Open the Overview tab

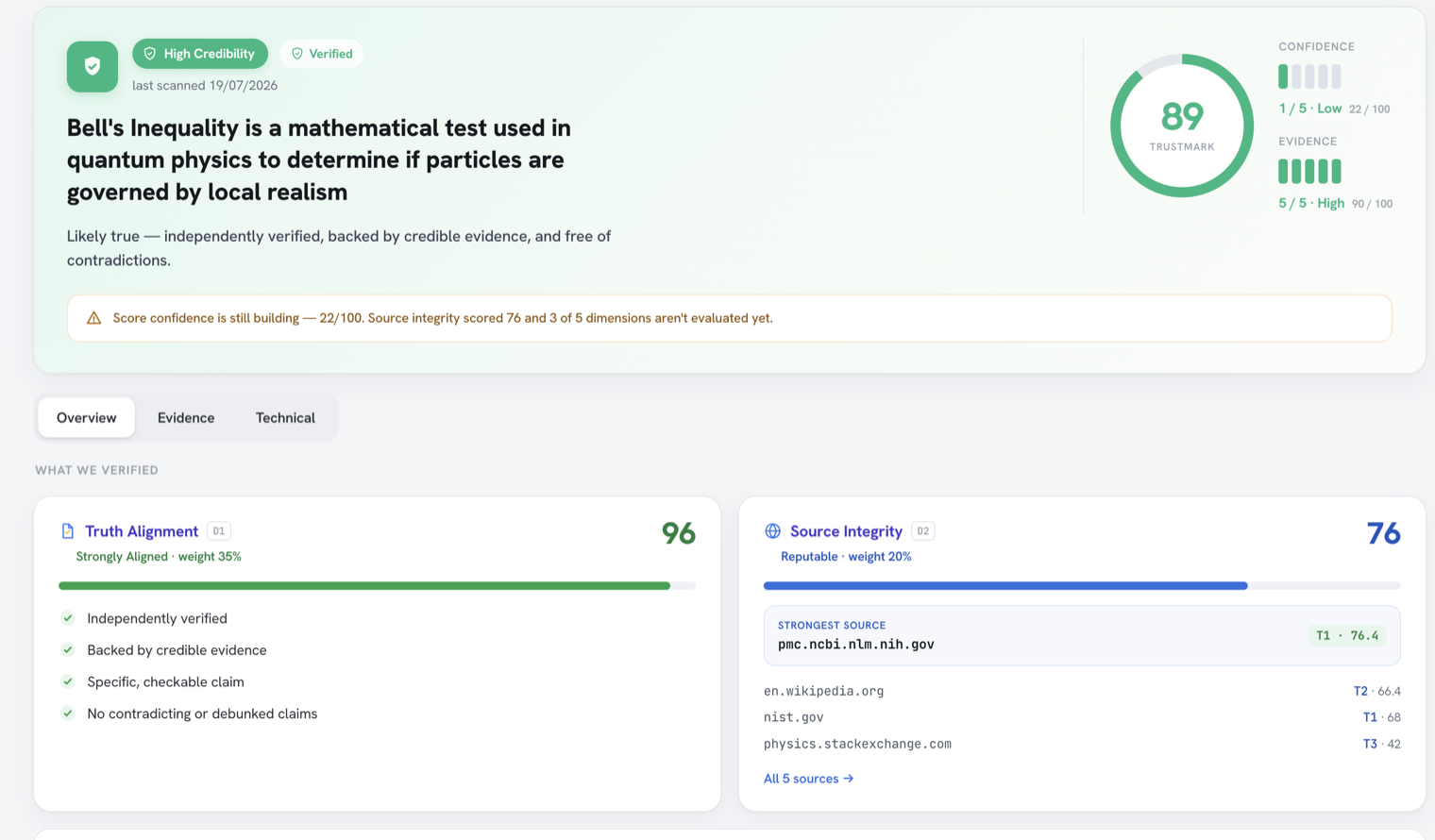(87, 417)
